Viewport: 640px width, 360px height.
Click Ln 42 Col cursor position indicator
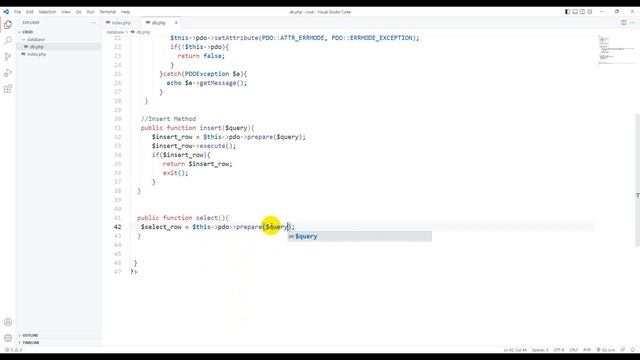(x=515, y=350)
